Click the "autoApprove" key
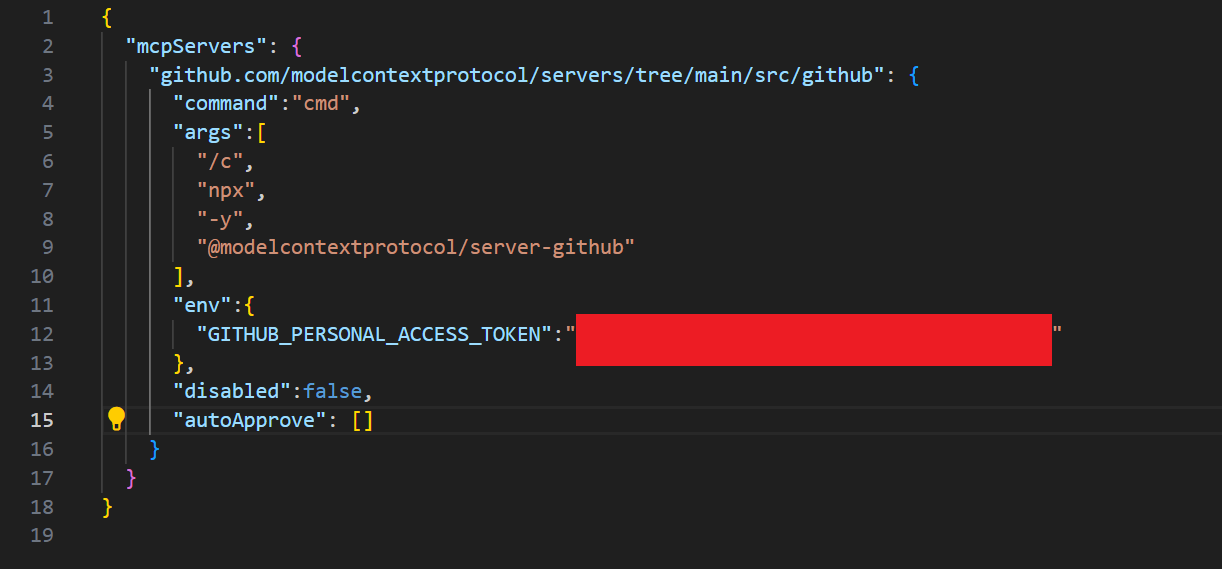Image resolution: width=1222 pixels, height=569 pixels. click(250, 420)
